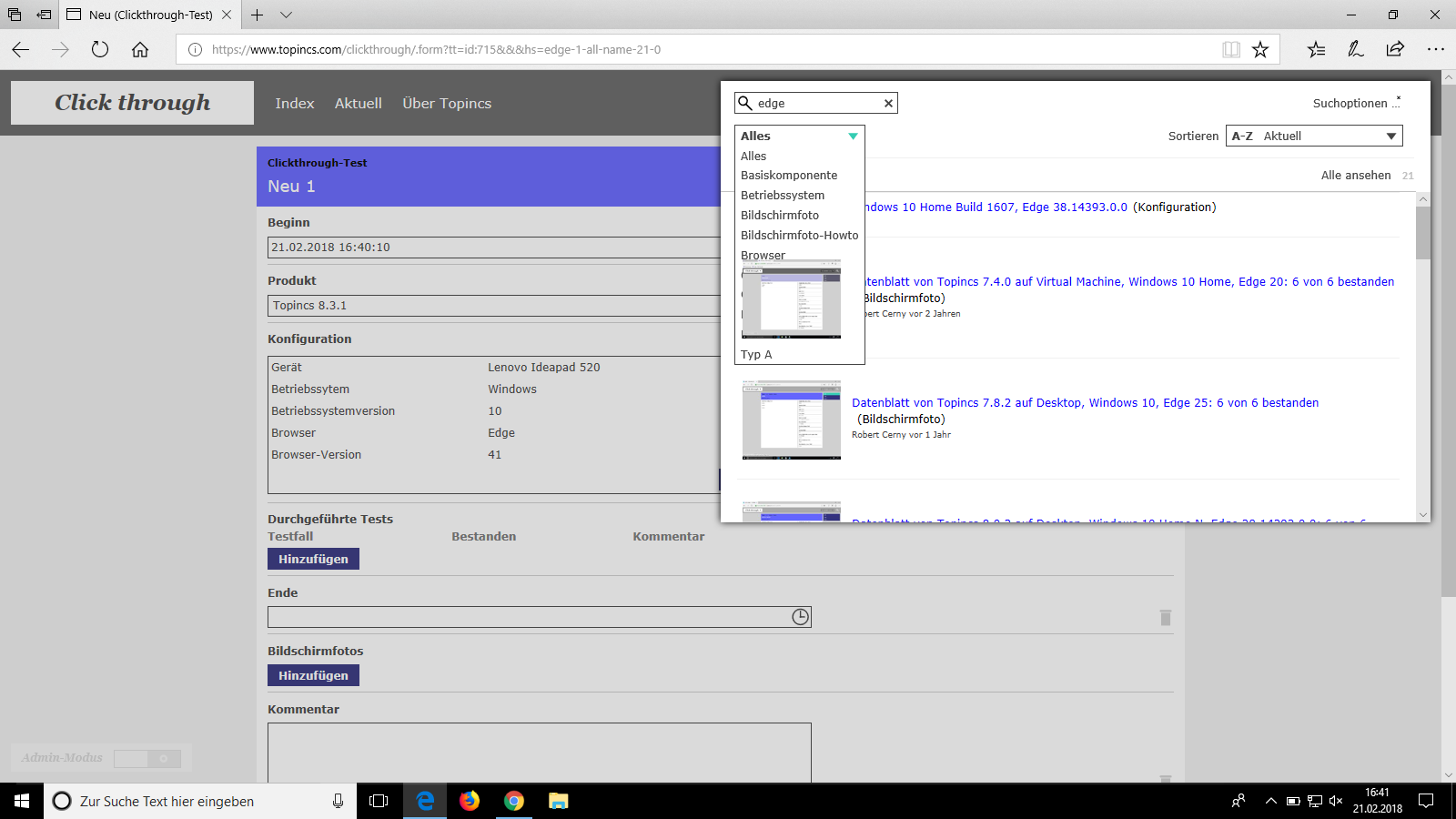The width and height of the screenshot is (1456, 819).
Task: Open the browser reading view icon
Action: tap(1230, 50)
